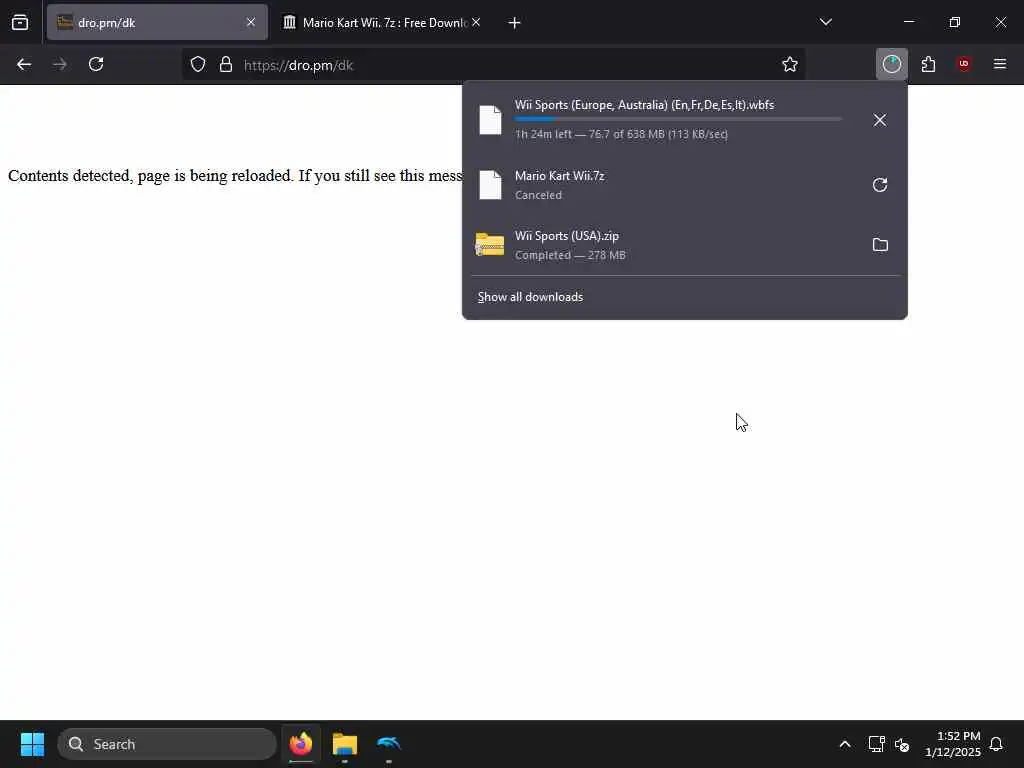Open Firefox from the taskbar
Image resolution: width=1024 pixels, height=768 pixels.
coord(301,744)
